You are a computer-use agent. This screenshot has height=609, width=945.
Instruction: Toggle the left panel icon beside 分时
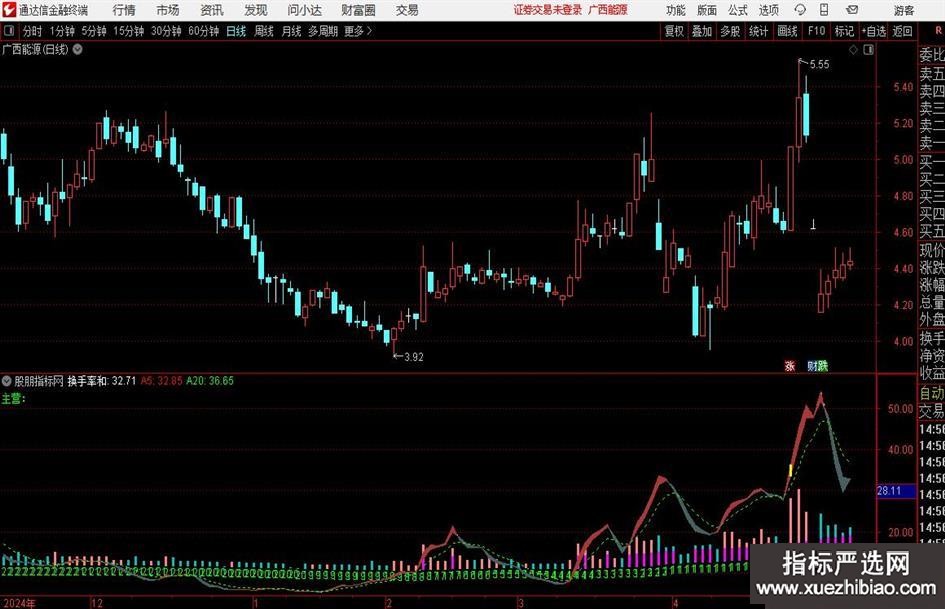pyautogui.click(x=9, y=31)
